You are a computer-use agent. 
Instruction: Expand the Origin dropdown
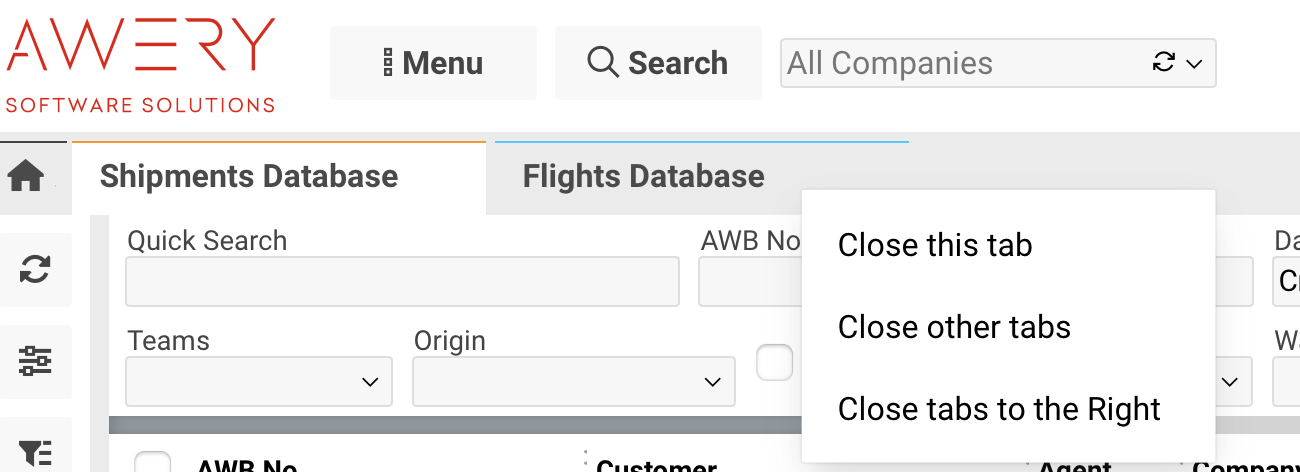point(574,381)
